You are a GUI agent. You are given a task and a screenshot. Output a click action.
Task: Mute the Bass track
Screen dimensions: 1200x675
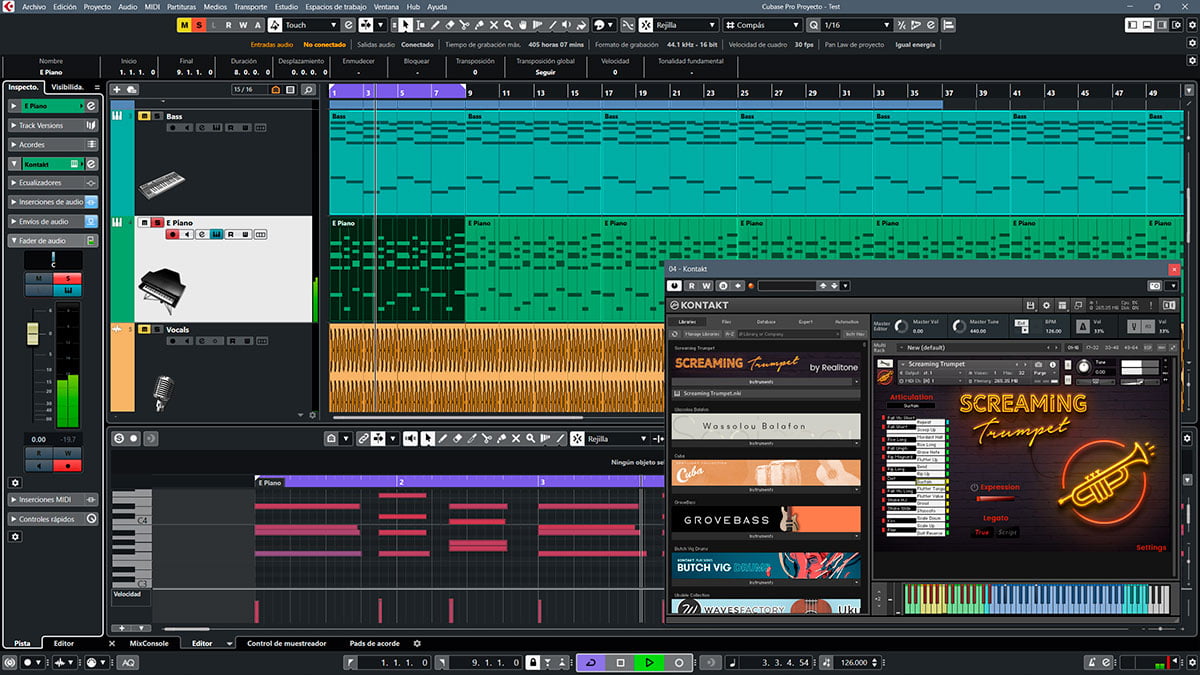click(144, 116)
